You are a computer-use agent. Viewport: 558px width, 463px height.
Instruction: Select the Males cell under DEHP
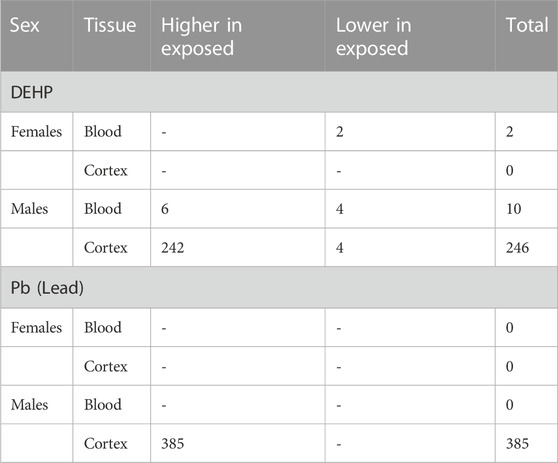tap(30, 209)
